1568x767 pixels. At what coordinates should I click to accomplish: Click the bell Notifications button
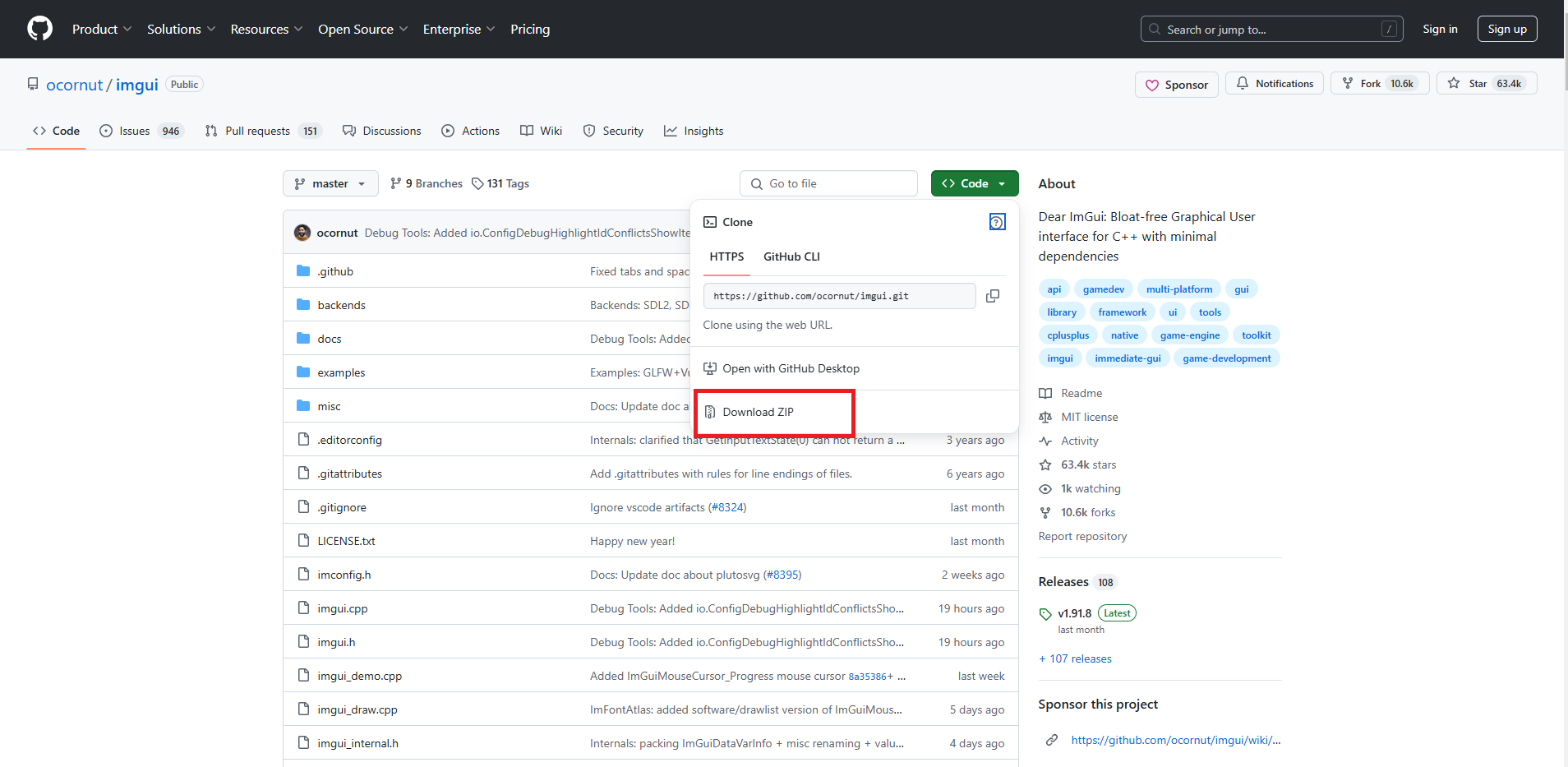click(x=1275, y=84)
